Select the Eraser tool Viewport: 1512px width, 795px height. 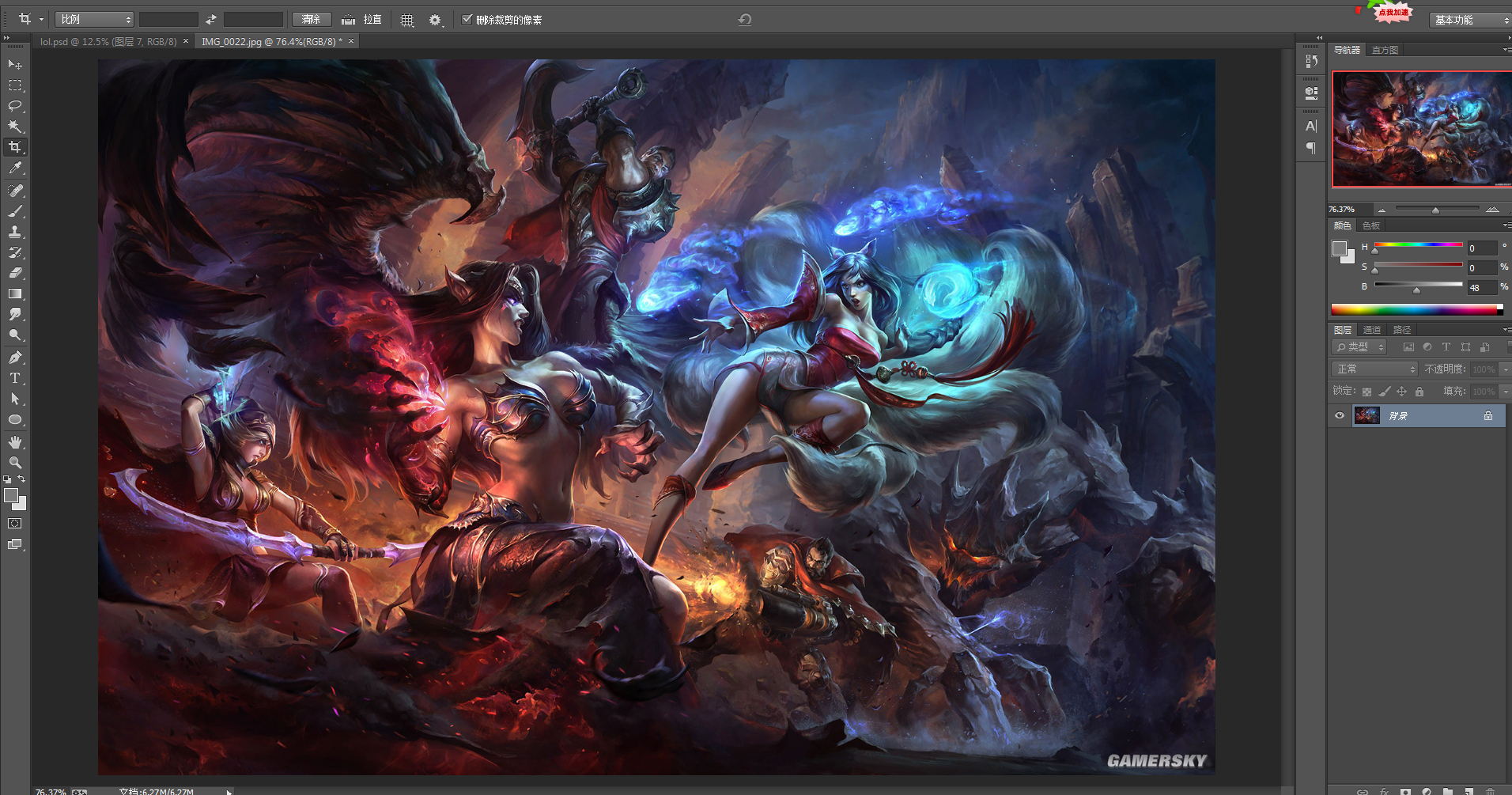pyautogui.click(x=15, y=273)
